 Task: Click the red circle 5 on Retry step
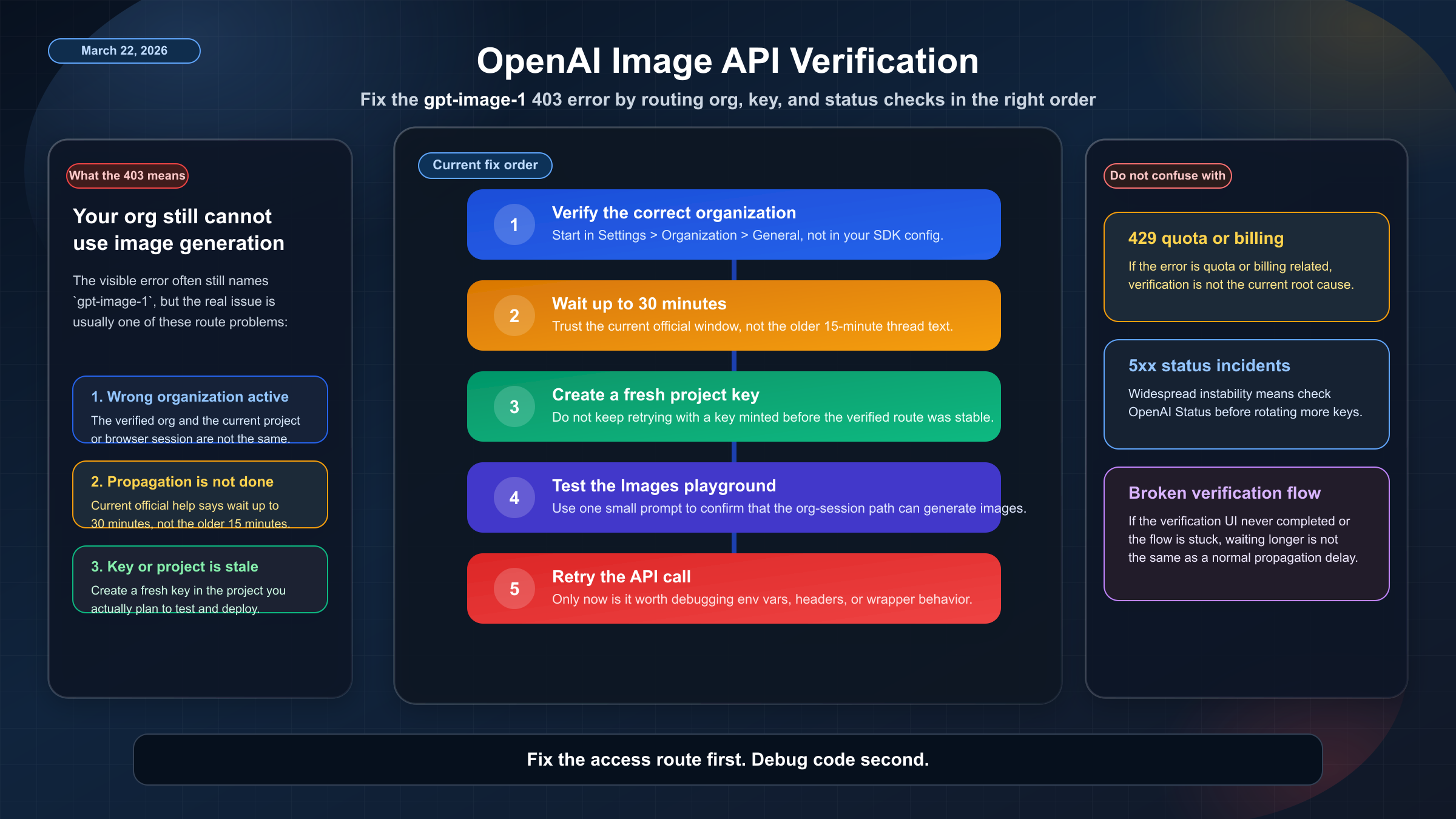point(514,588)
